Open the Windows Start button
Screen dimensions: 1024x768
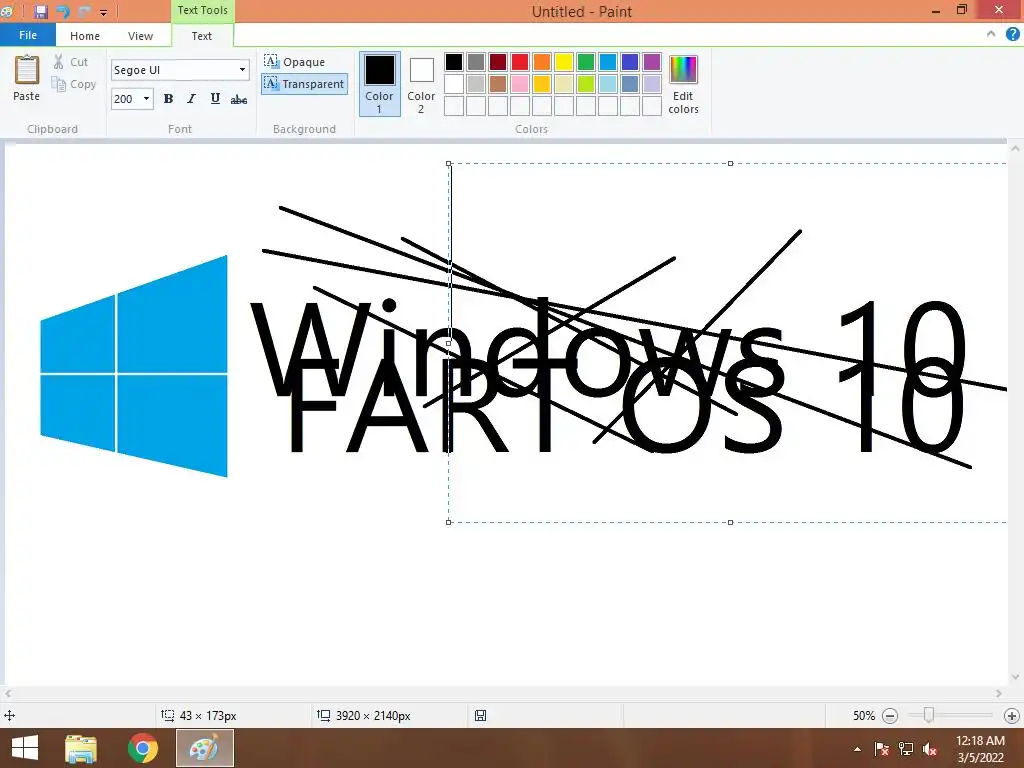point(25,748)
